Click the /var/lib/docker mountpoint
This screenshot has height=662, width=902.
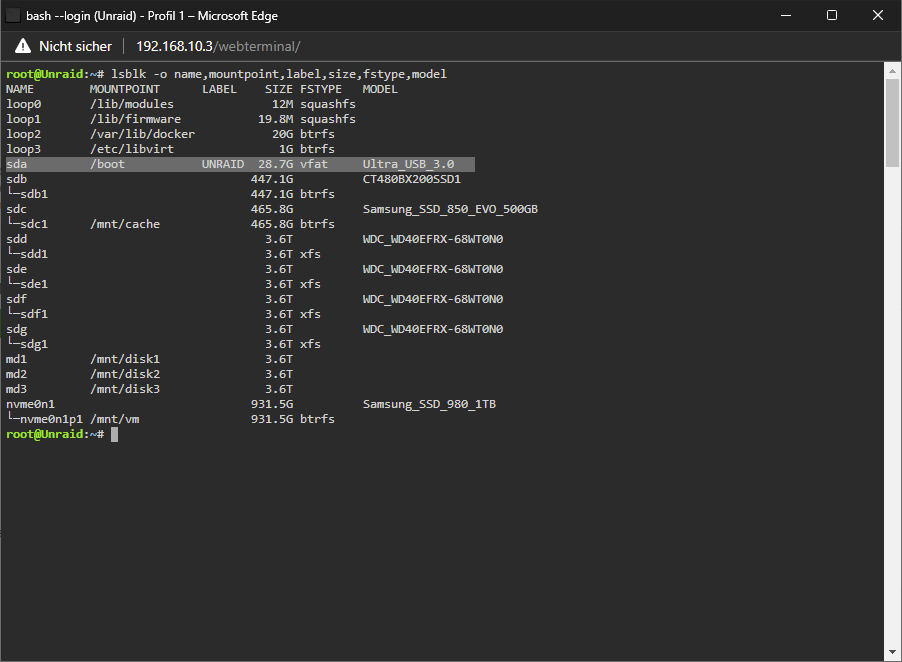[x=142, y=134]
